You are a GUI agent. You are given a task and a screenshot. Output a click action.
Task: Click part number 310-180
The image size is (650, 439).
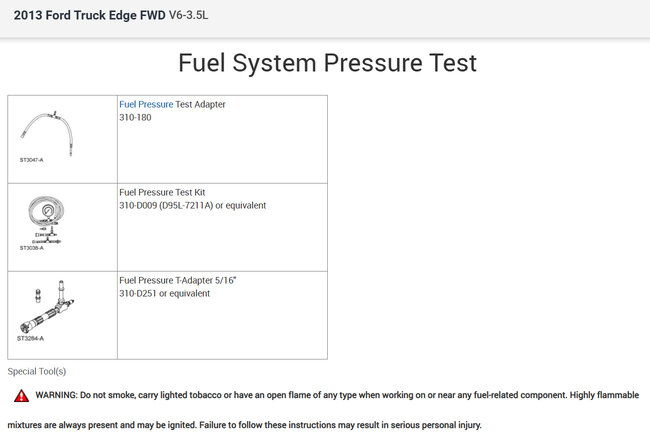point(134,118)
